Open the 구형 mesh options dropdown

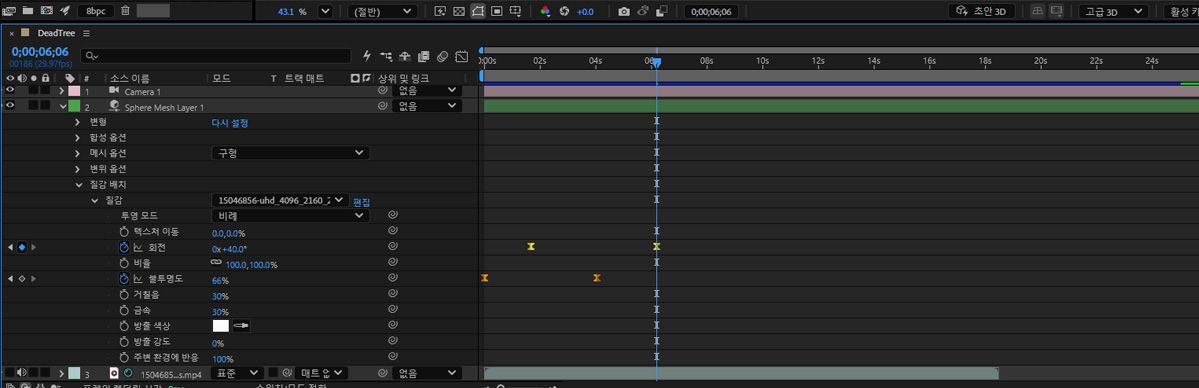pyautogui.click(x=291, y=153)
